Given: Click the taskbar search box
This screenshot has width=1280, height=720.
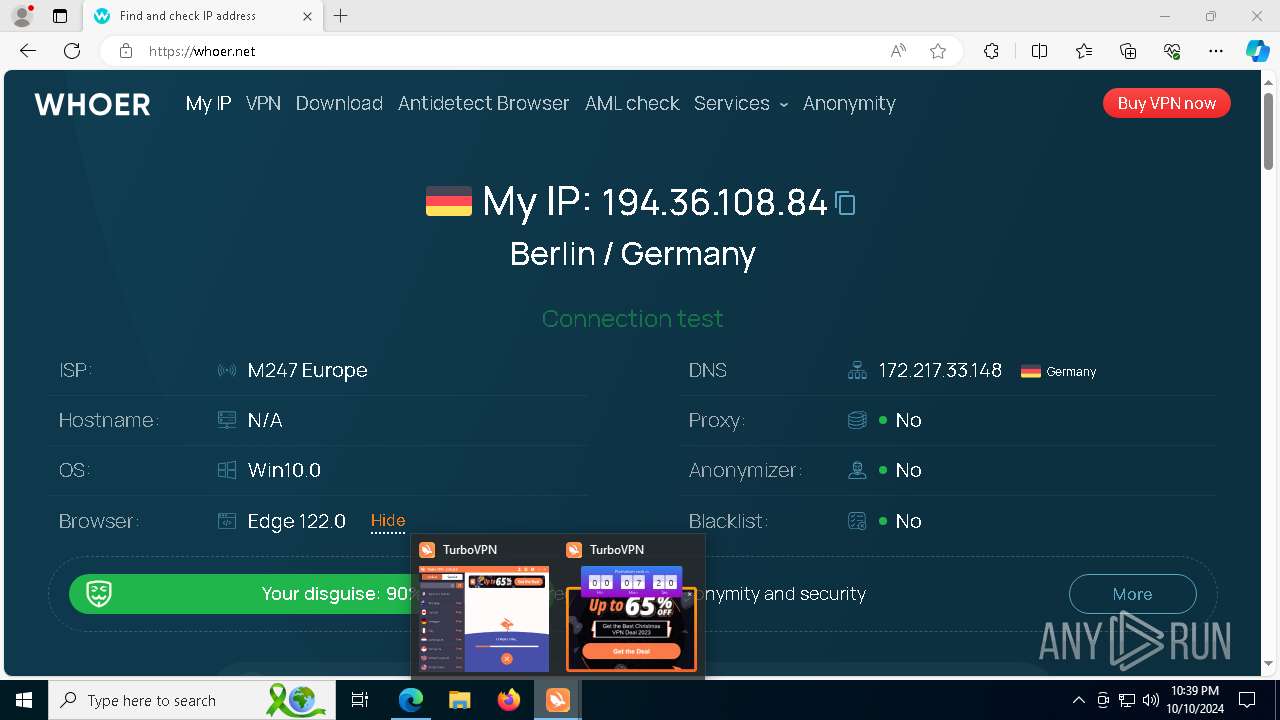Looking at the screenshot, I should 193,700.
